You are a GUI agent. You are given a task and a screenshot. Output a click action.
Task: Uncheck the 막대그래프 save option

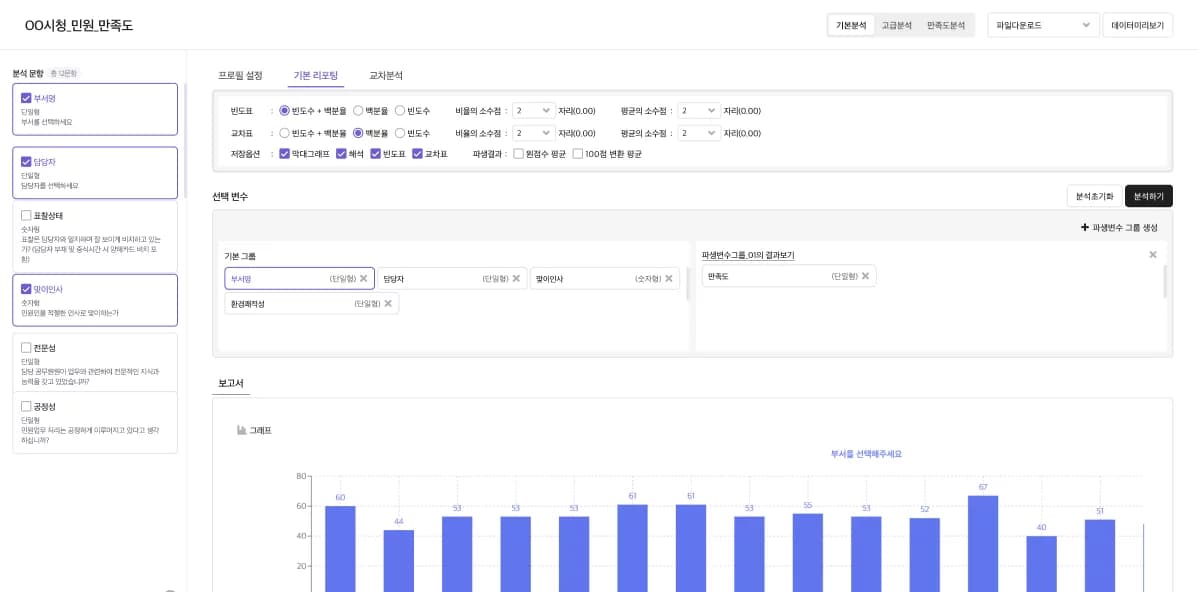[x=285, y=154]
